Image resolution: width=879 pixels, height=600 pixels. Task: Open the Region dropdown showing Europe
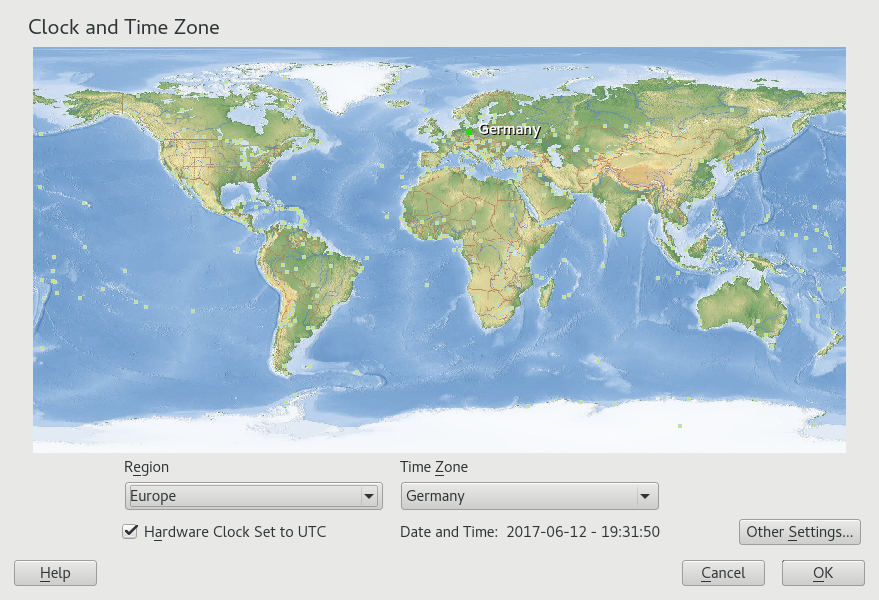[254, 496]
